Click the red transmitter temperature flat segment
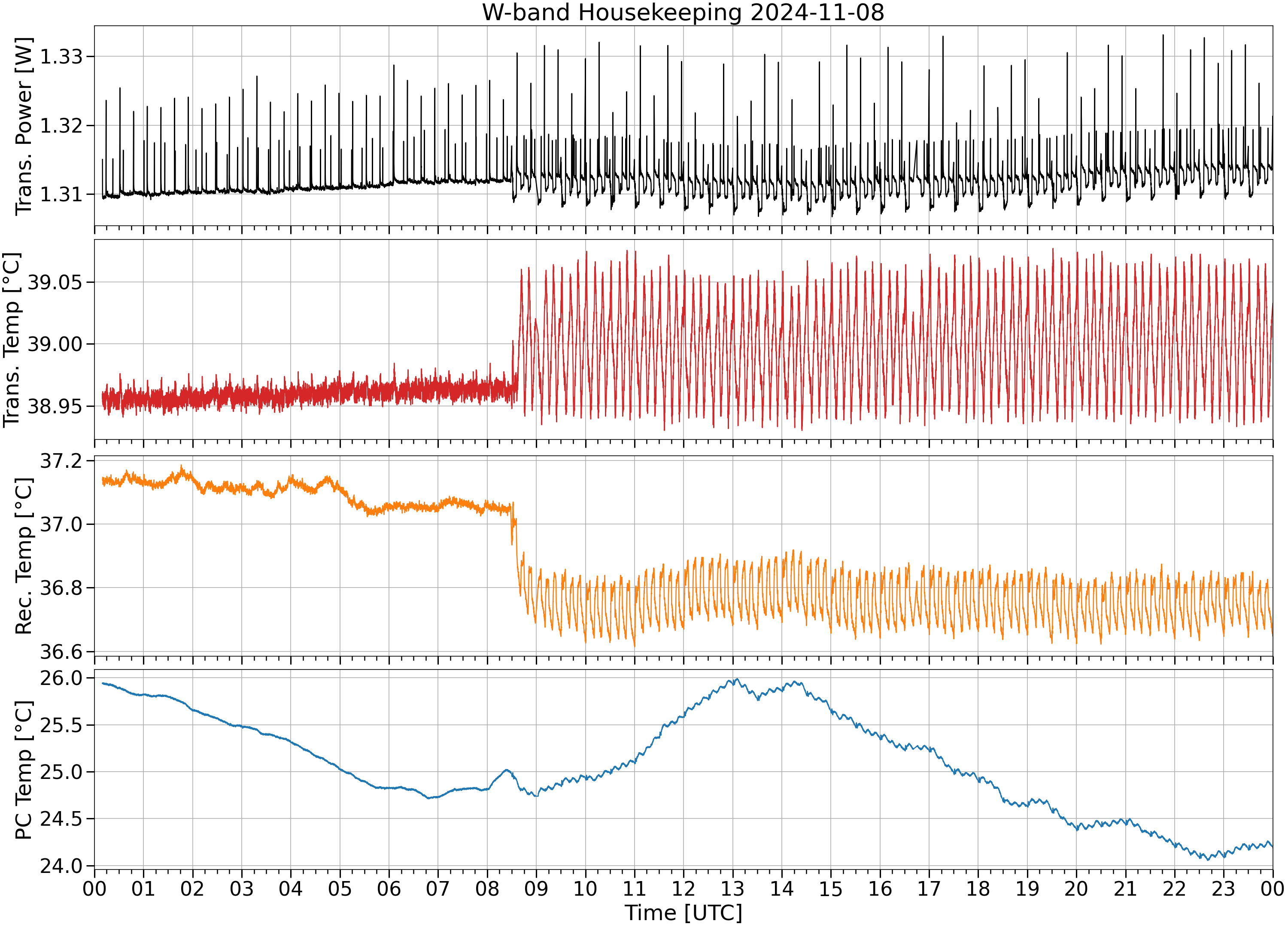 coord(307,393)
